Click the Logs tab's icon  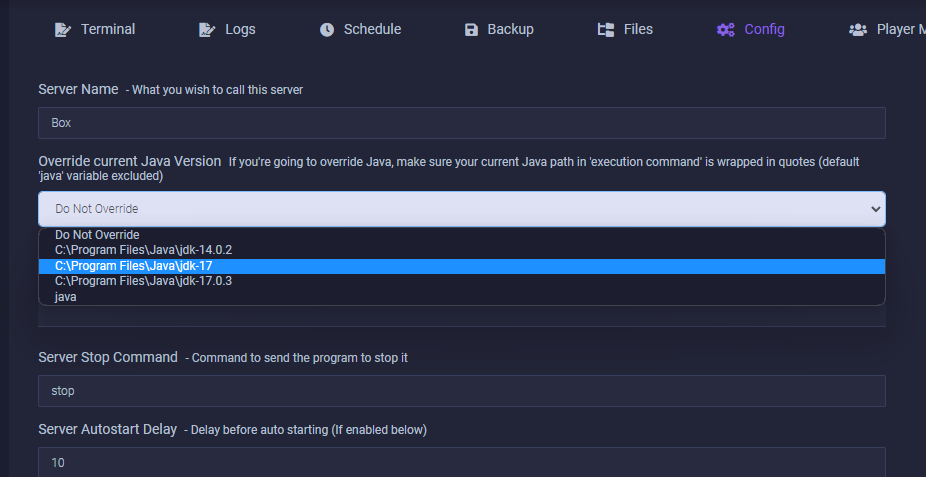pos(207,30)
